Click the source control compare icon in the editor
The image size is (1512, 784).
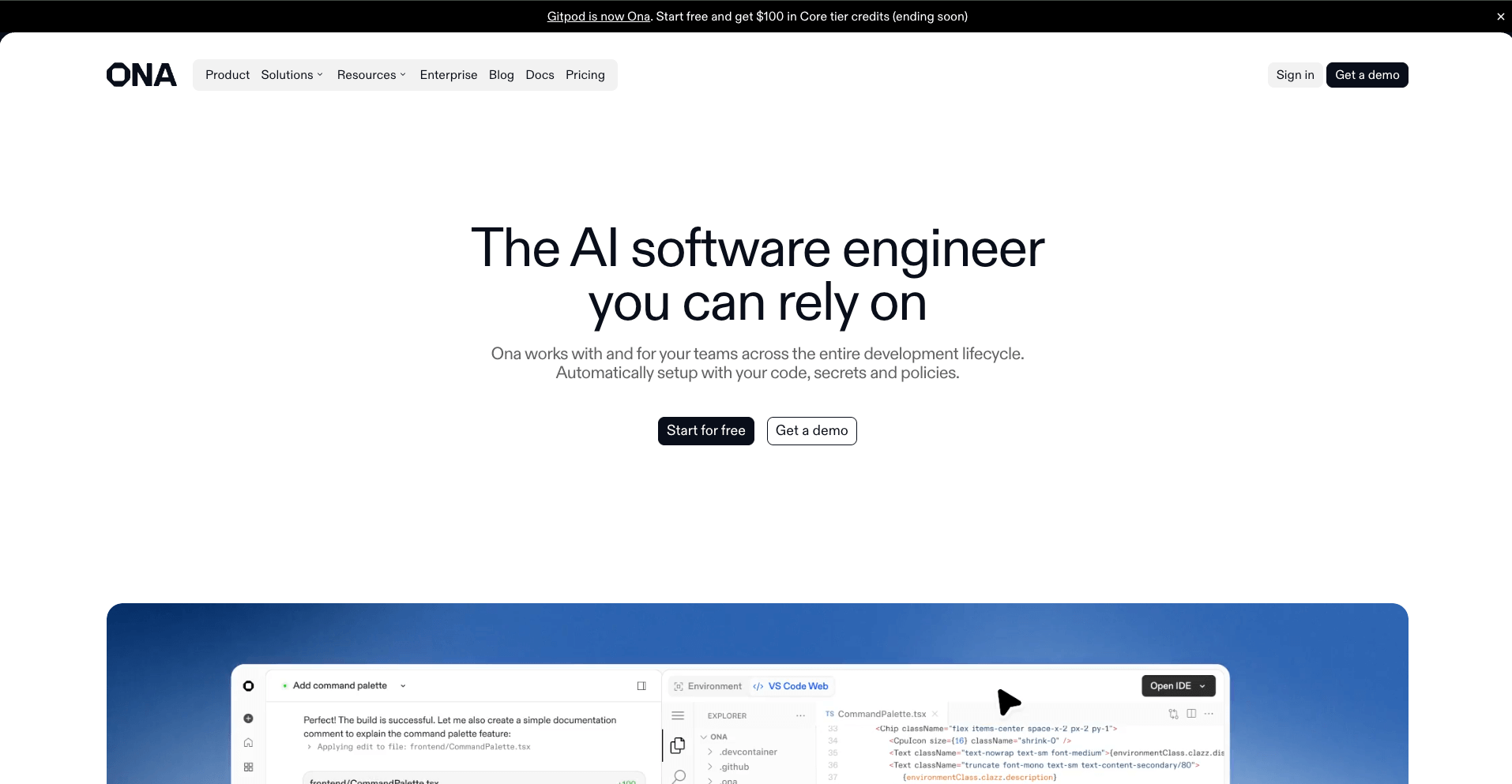click(x=1173, y=714)
